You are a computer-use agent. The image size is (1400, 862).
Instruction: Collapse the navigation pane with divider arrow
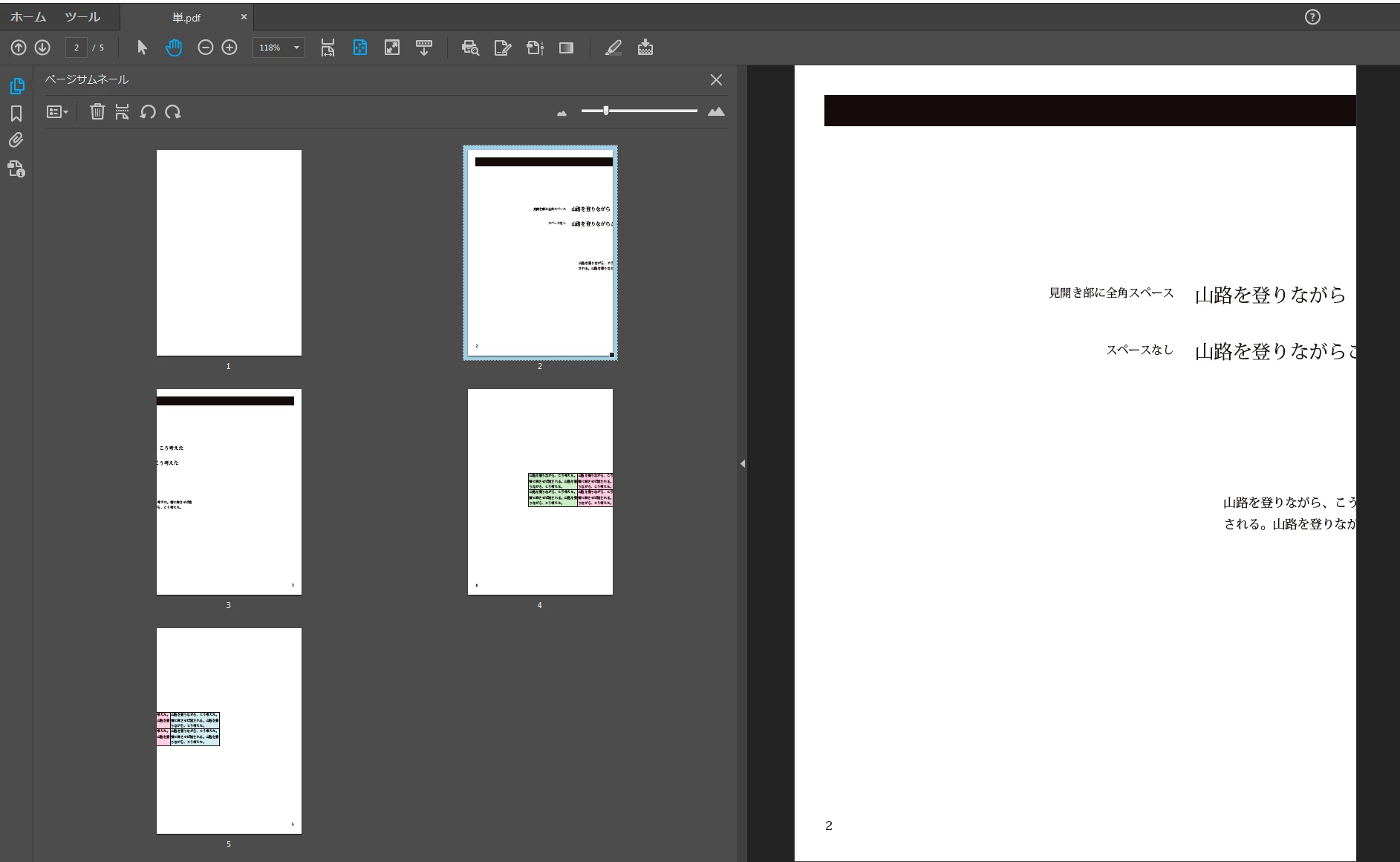click(743, 463)
